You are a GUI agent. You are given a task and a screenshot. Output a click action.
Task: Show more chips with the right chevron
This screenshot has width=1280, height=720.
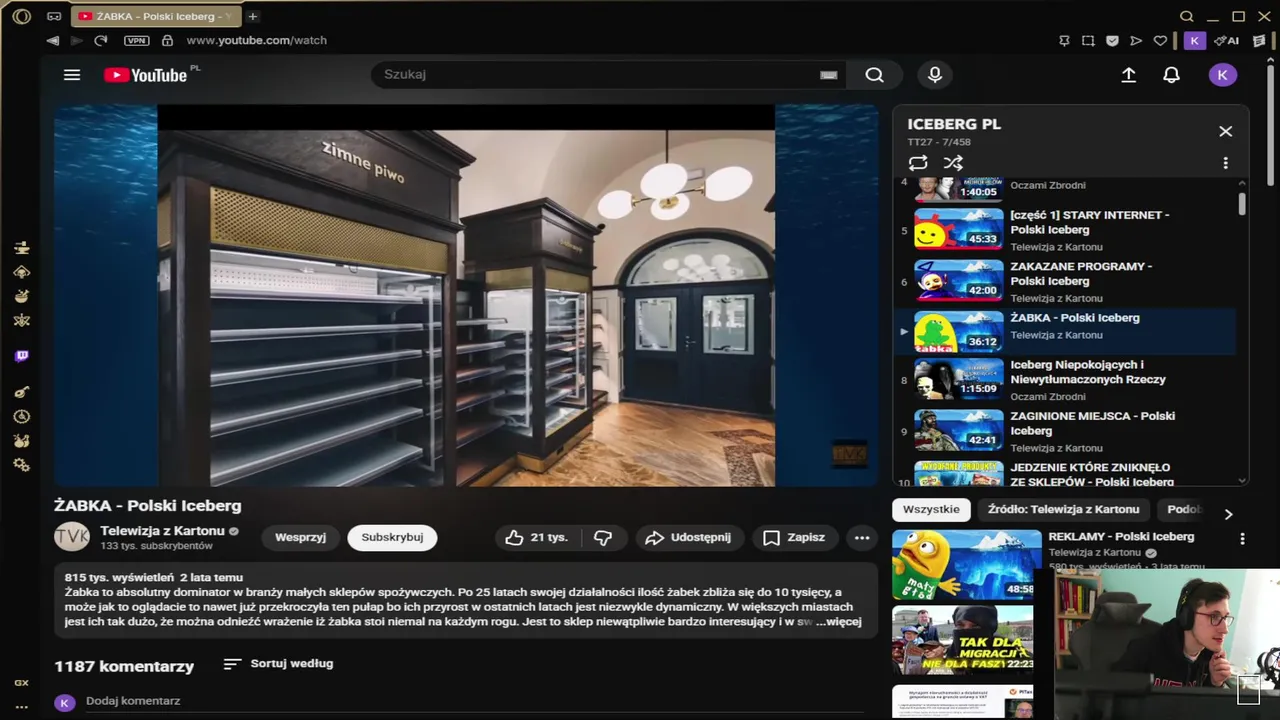coord(1228,514)
